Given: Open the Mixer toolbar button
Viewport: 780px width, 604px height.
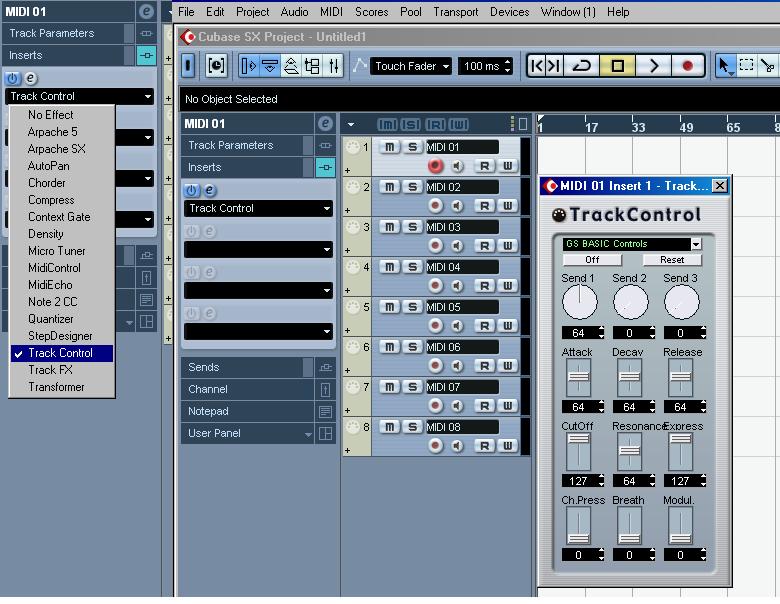Looking at the screenshot, I should (x=334, y=66).
